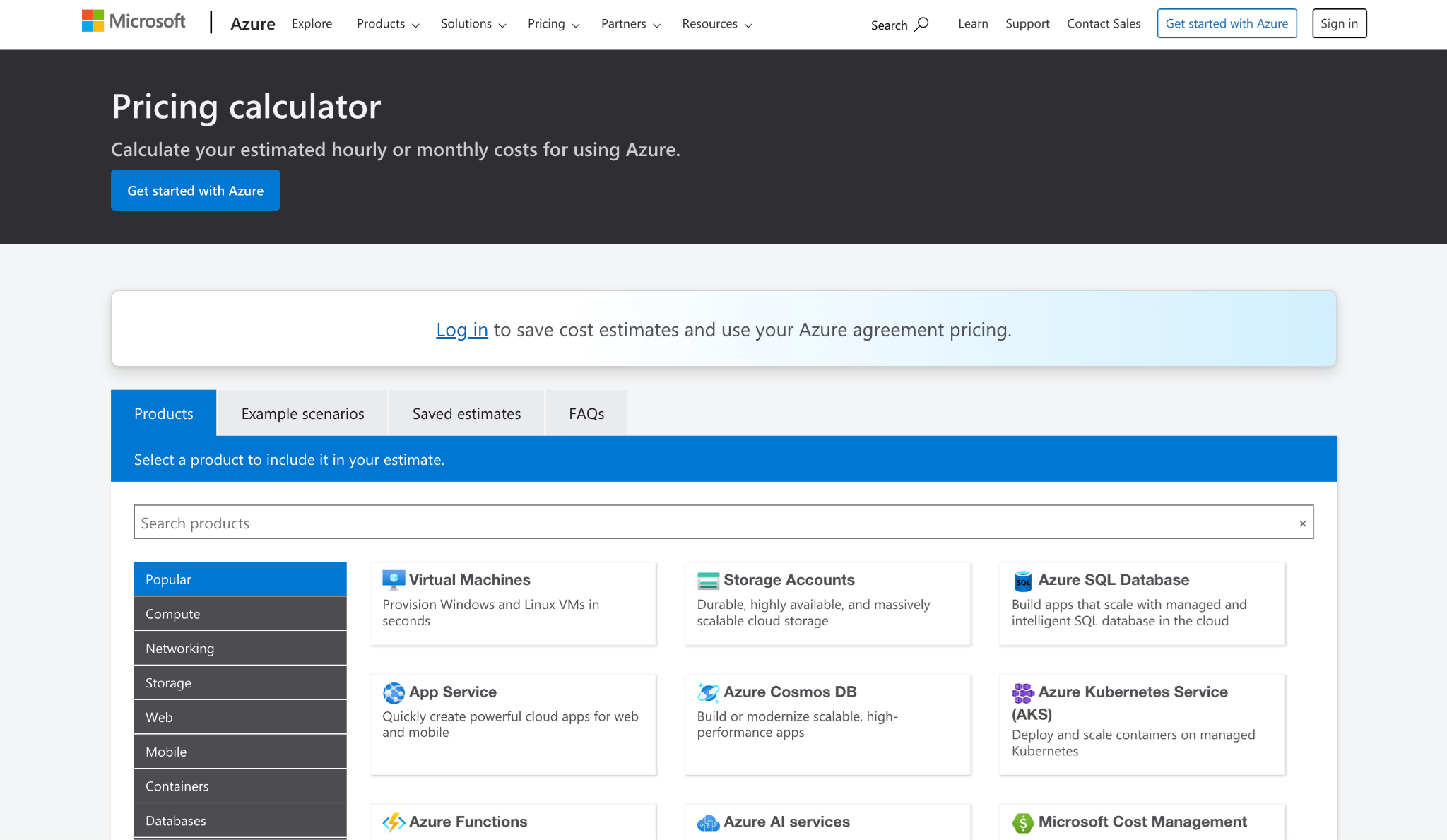Image resolution: width=1447 pixels, height=840 pixels.
Task: Select the Azure Cosmos DB icon
Action: (x=707, y=692)
